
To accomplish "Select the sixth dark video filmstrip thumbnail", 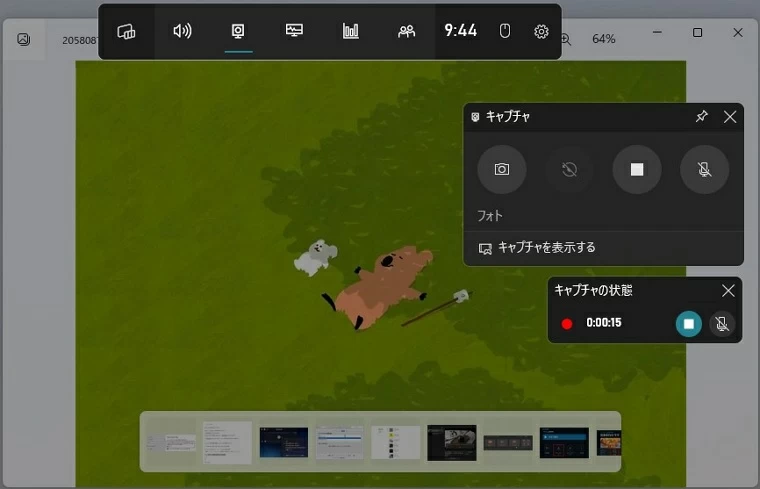I will [452, 442].
